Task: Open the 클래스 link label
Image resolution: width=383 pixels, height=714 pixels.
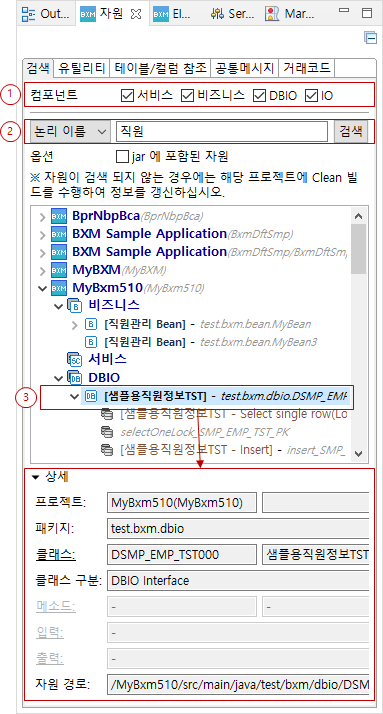Action: tap(56, 555)
